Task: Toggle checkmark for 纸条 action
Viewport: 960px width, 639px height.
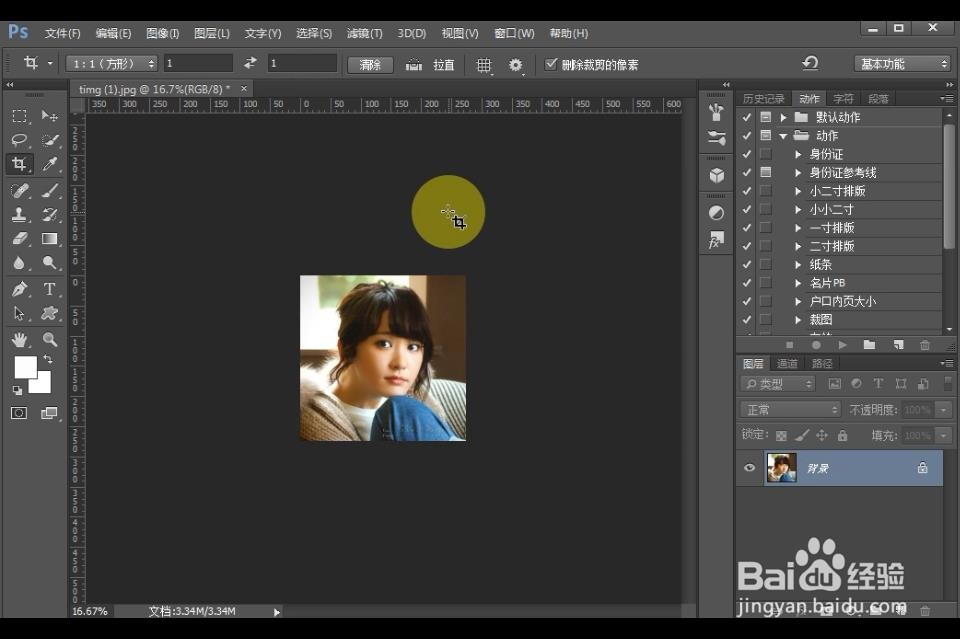Action: coord(746,264)
